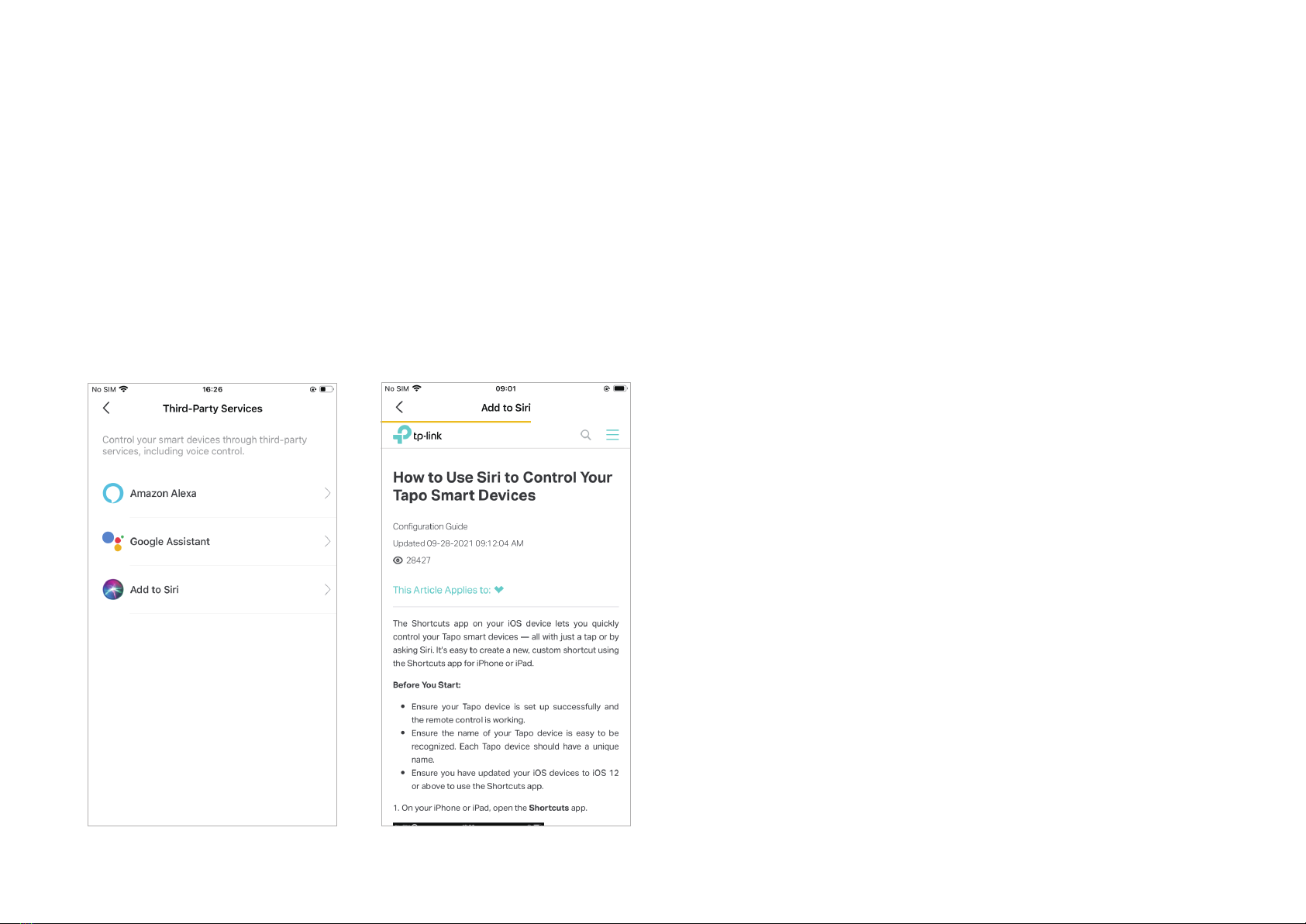Viewport: 1306px width, 924px height.
Task: Select the Add to Siri list label
Action: [x=154, y=589]
